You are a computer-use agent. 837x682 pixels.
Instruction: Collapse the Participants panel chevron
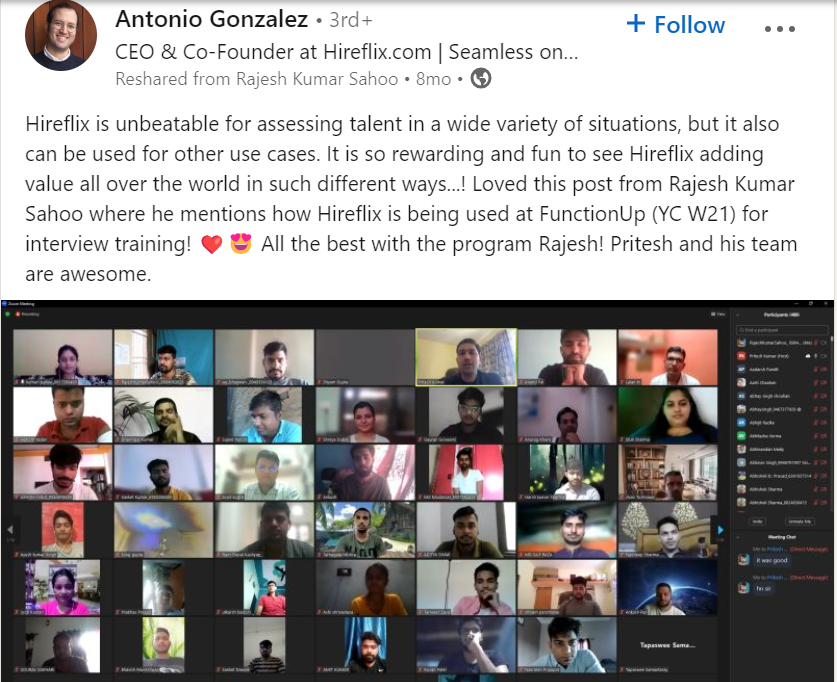tap(737, 315)
